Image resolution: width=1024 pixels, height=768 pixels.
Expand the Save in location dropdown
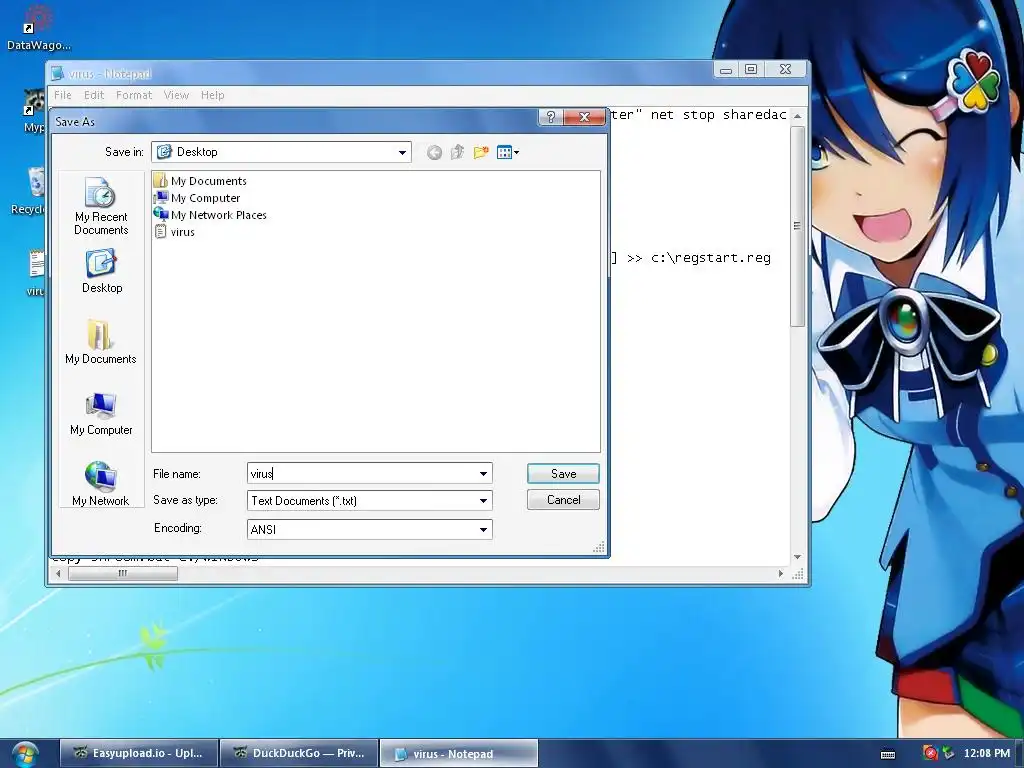[402, 152]
